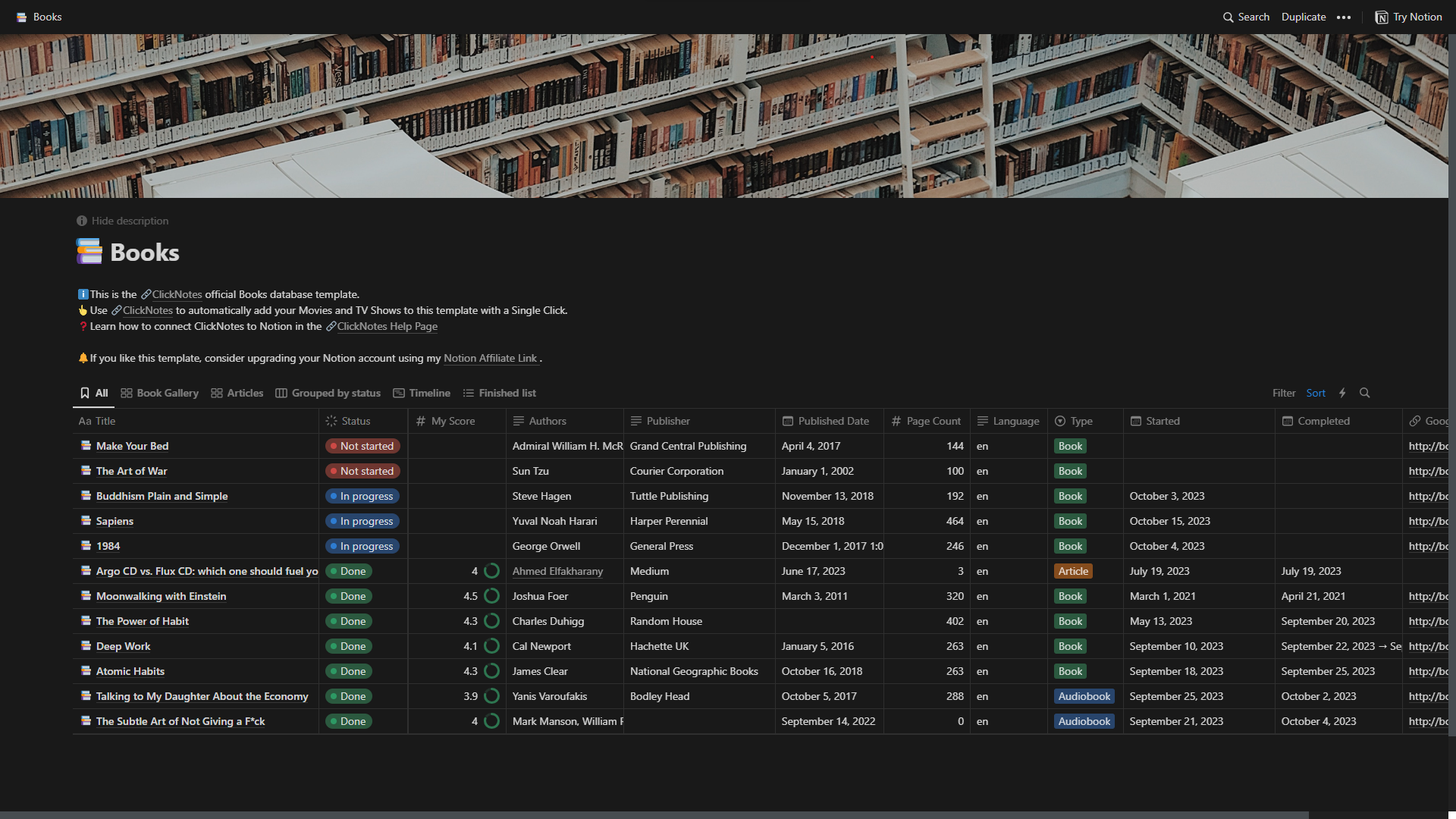
Task: Click the Started column header
Action: click(x=1199, y=421)
